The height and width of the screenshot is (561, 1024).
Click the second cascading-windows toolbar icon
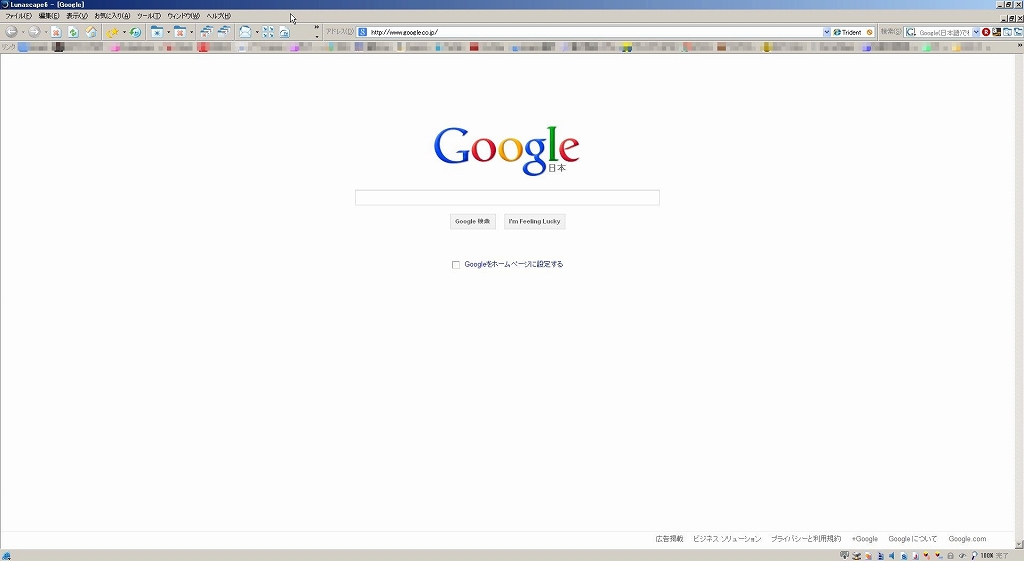pyautogui.click(x=223, y=31)
